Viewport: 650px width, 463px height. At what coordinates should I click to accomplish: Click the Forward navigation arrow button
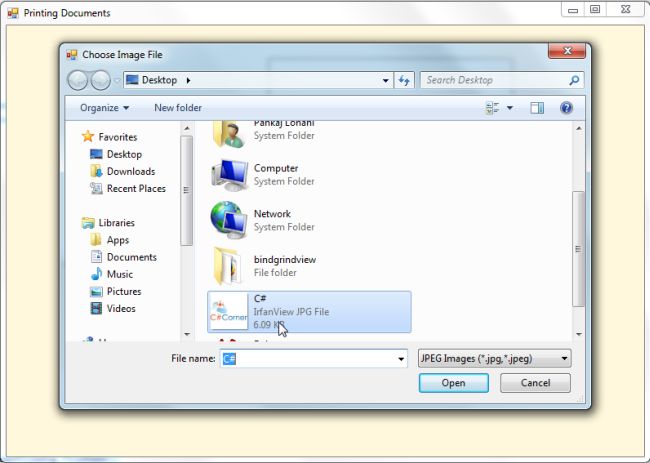100,80
